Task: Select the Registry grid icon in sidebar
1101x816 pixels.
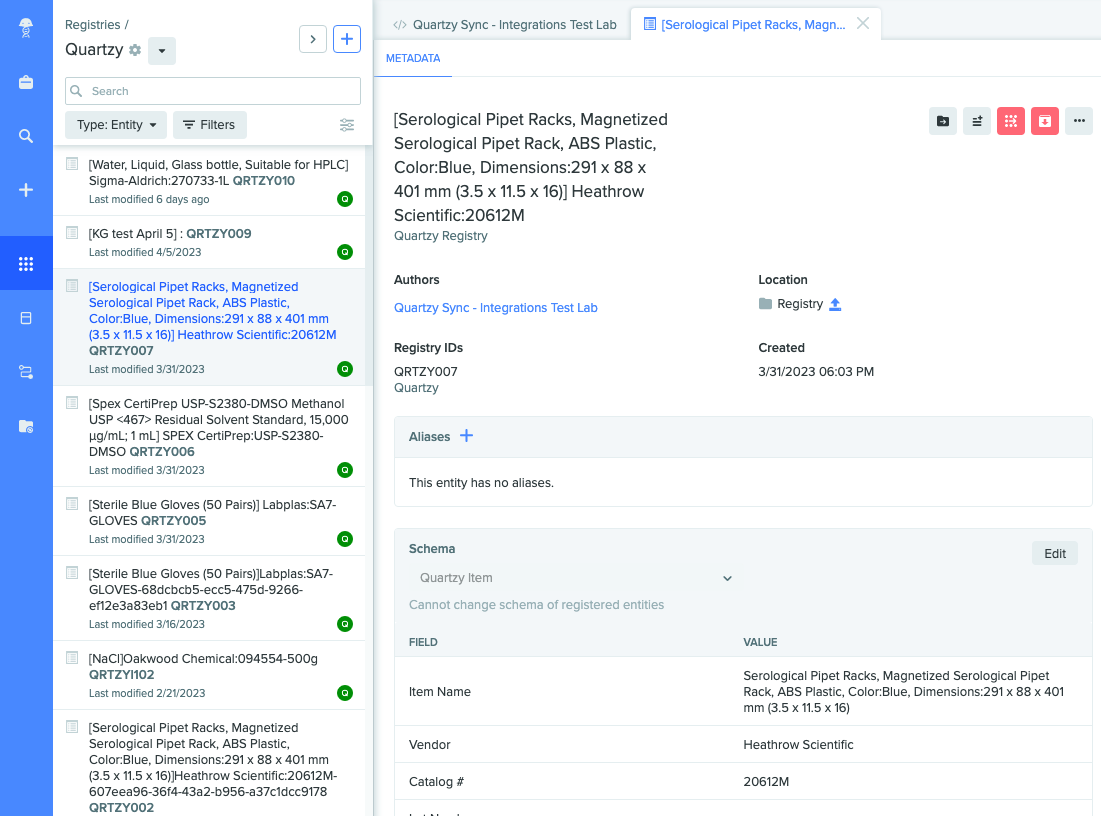Action: (26, 264)
